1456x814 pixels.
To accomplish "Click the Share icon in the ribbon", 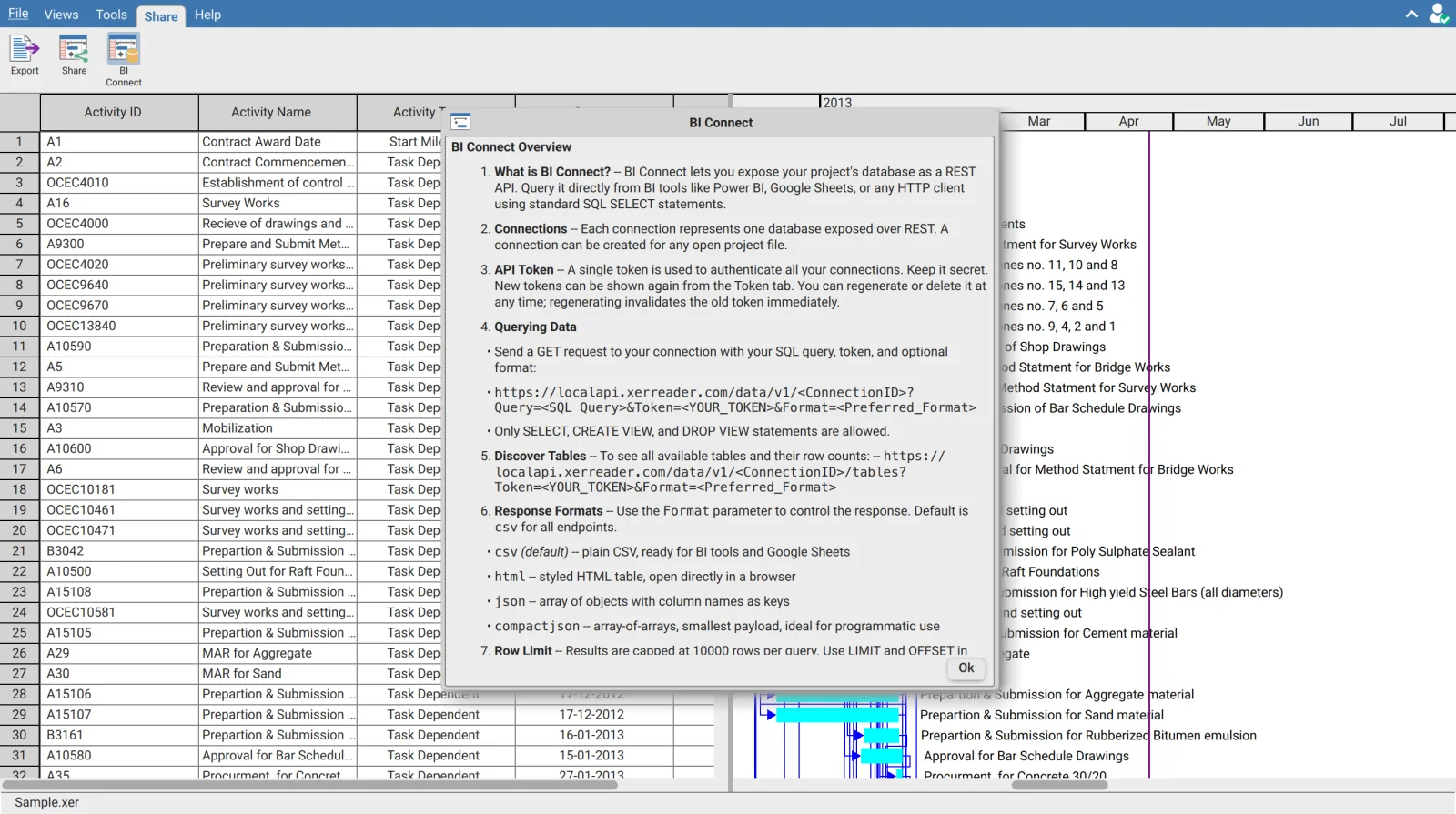I will coord(74,55).
